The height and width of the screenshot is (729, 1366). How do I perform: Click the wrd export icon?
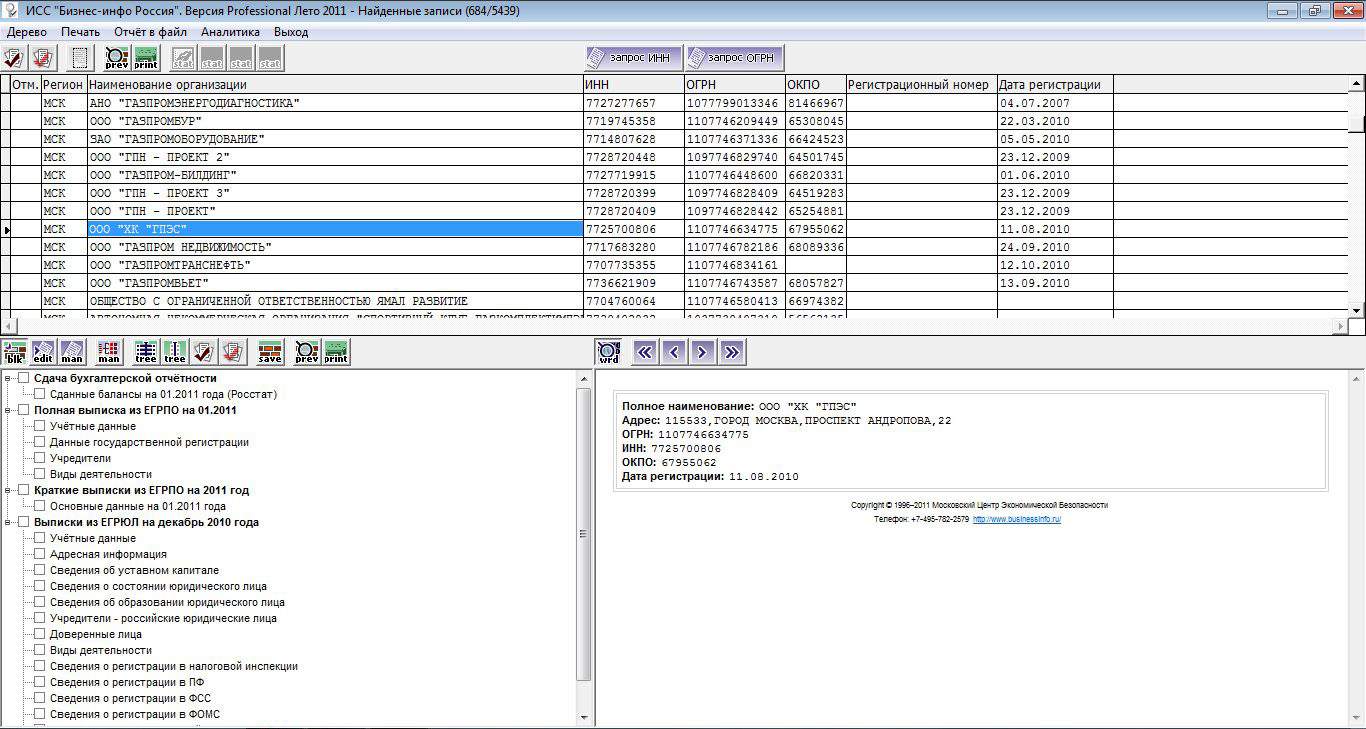(x=608, y=352)
